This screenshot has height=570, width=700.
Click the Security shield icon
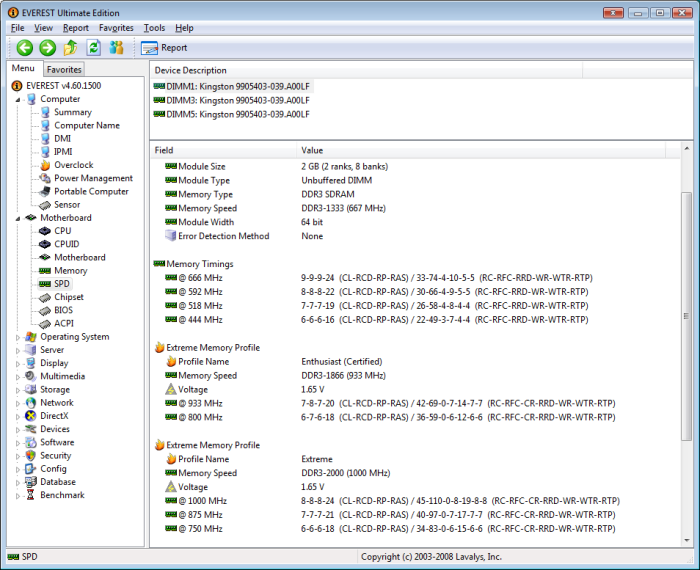(30, 456)
